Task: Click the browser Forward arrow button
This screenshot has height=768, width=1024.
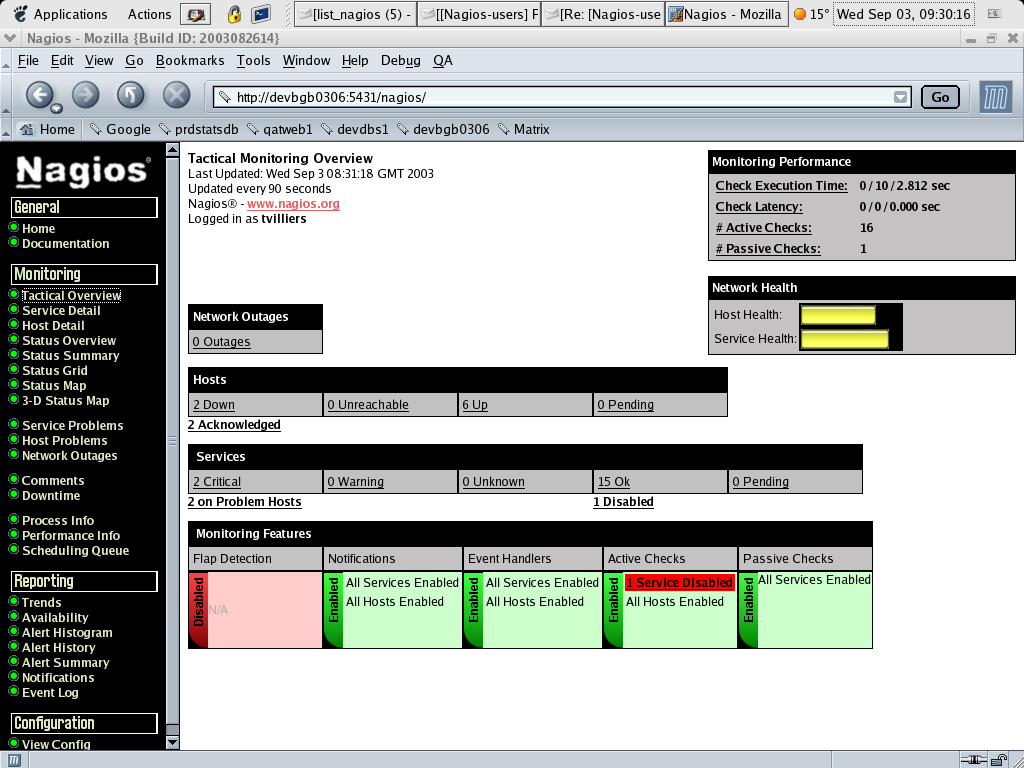Action: tap(86, 95)
